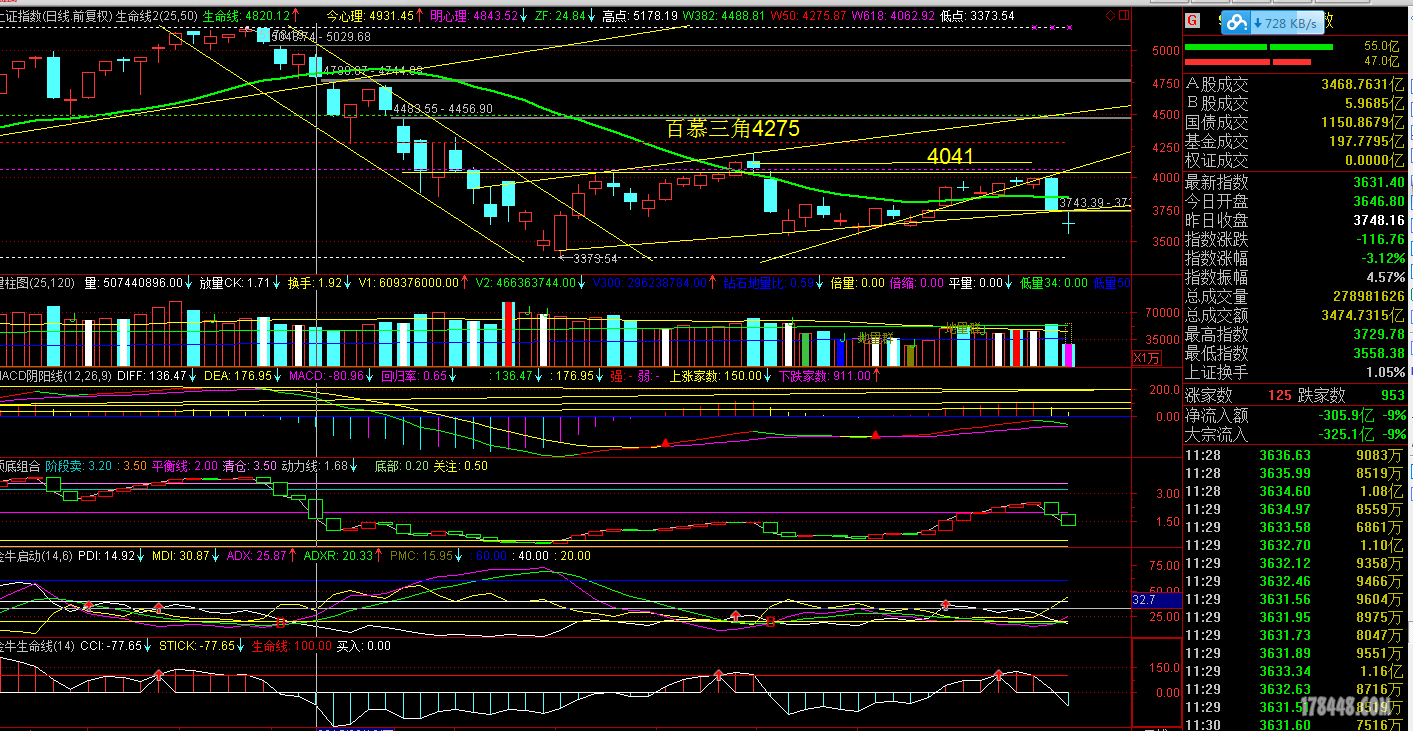This screenshot has width=1413, height=731.
Task: Click the ADX: 25.87 value
Action: [256, 555]
